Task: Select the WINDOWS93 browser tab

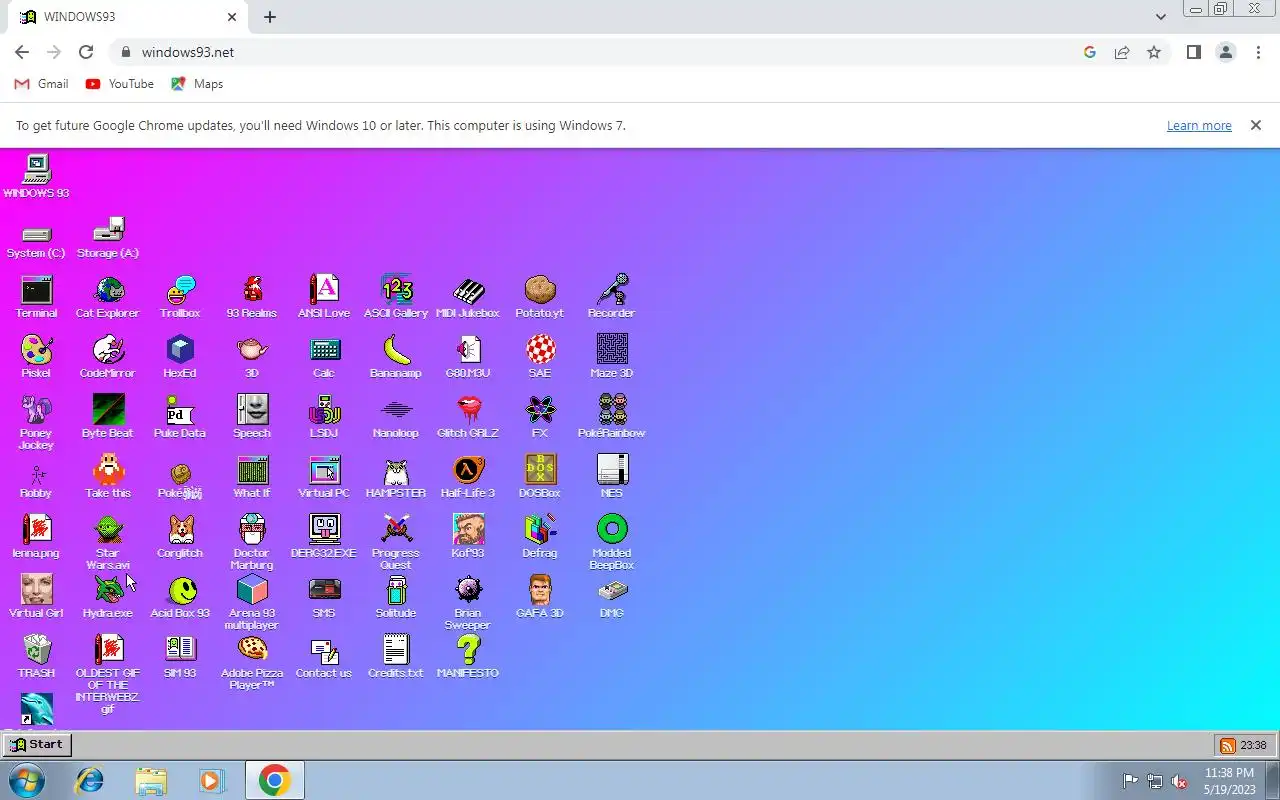Action: (125, 17)
